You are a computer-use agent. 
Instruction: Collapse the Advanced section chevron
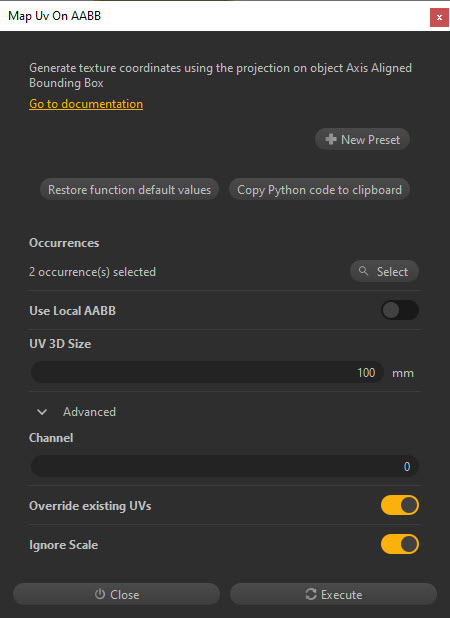[x=42, y=412]
